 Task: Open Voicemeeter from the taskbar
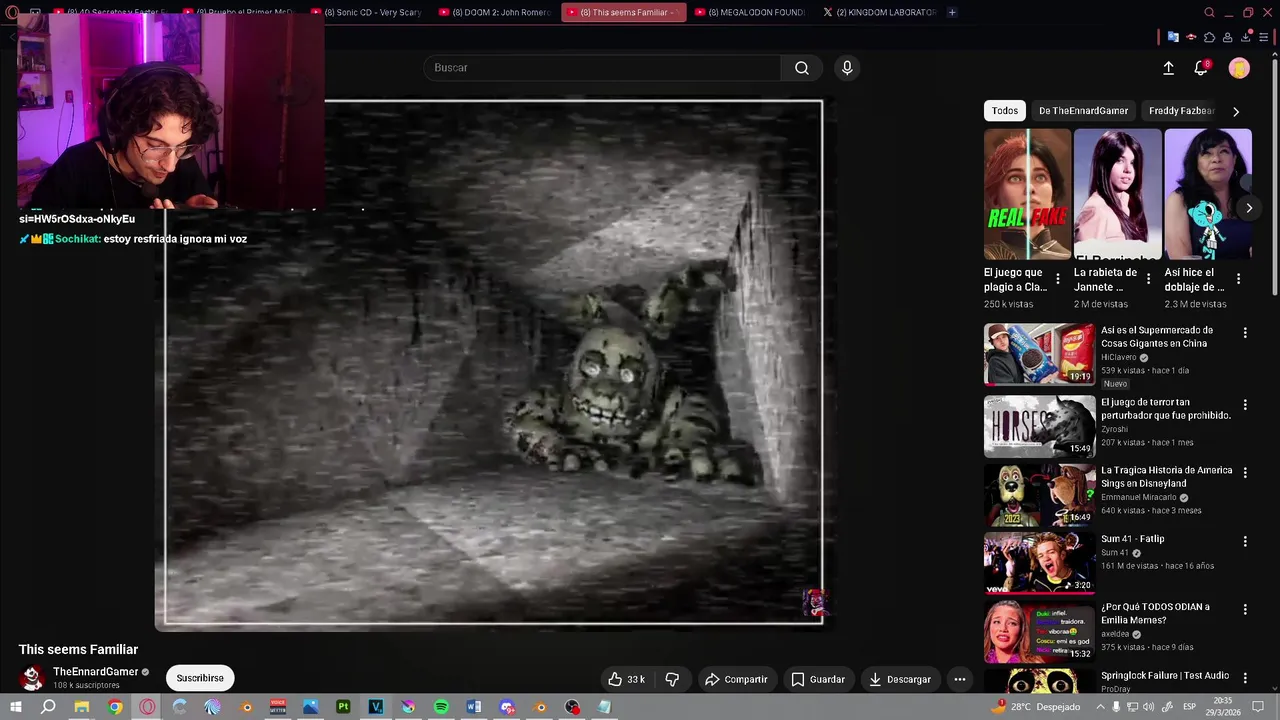click(x=278, y=707)
